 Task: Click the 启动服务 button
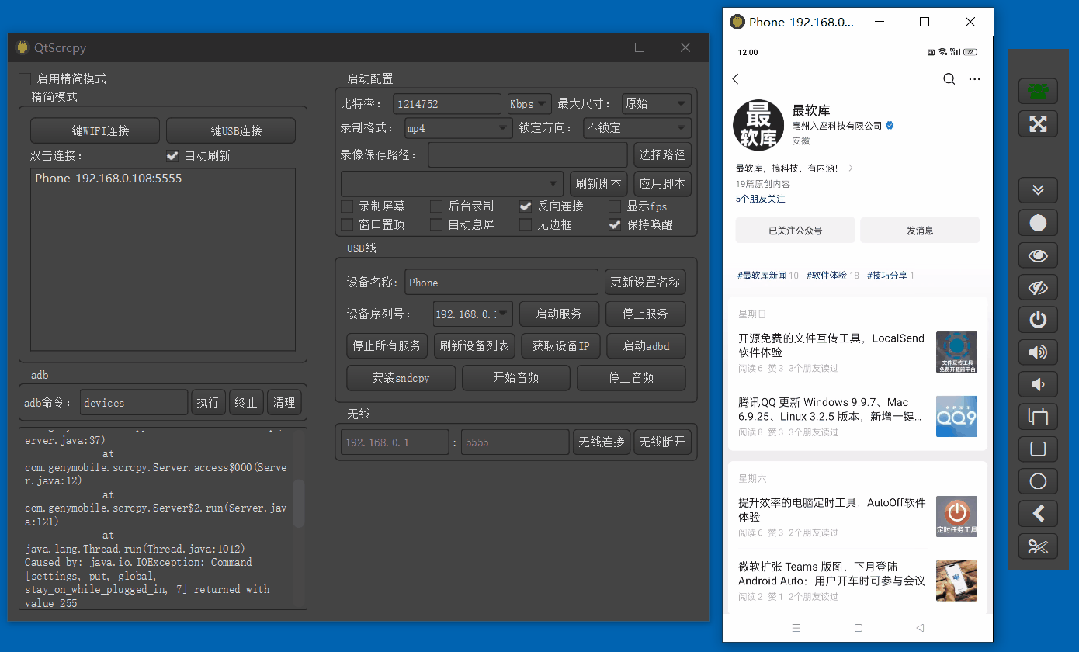[558, 314]
